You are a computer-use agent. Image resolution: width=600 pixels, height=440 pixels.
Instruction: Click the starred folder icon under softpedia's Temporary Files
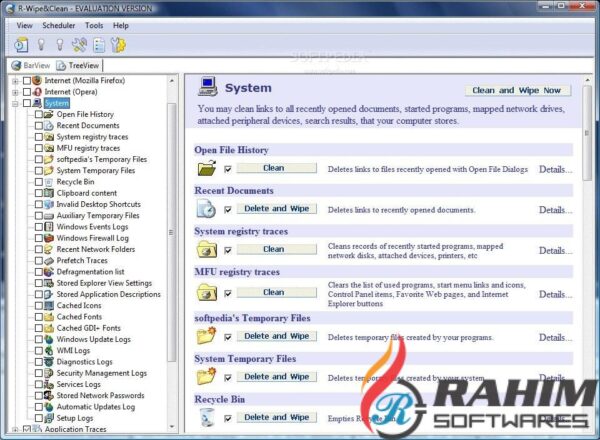(207, 336)
